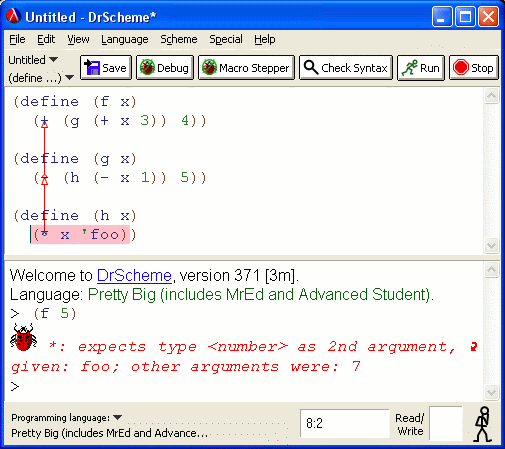Expand the Untitled file name dropdown

[x=33, y=60]
